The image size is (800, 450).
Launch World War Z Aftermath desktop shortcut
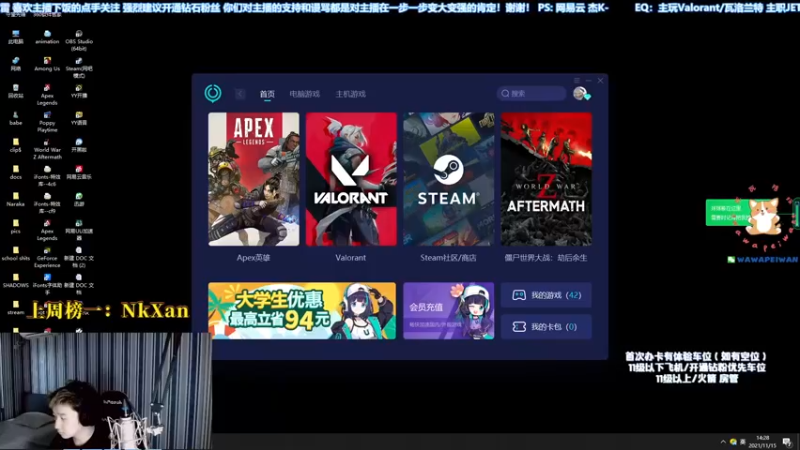point(47,149)
